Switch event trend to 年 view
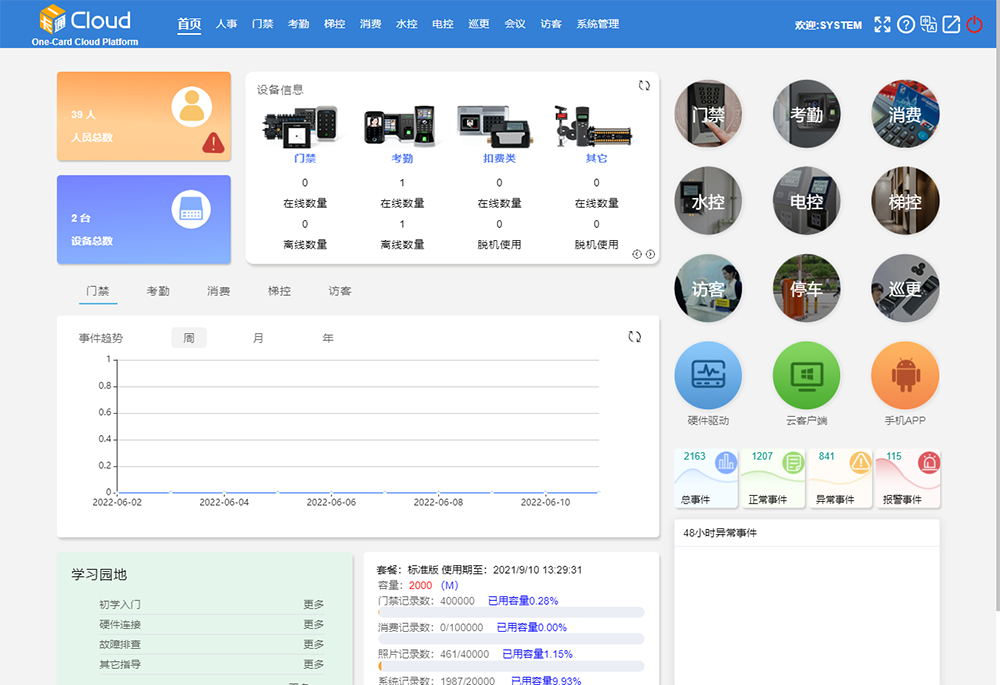This screenshot has width=1000, height=685. (x=328, y=338)
